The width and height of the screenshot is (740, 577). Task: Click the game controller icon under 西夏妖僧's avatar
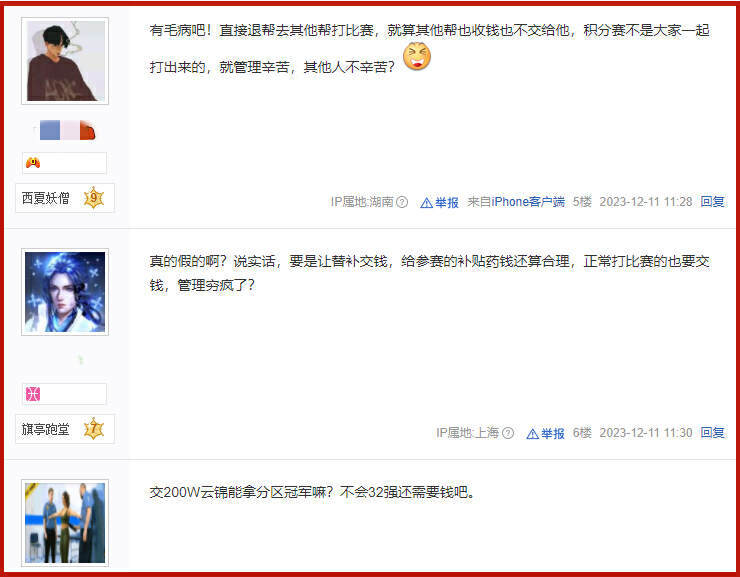coord(33,163)
